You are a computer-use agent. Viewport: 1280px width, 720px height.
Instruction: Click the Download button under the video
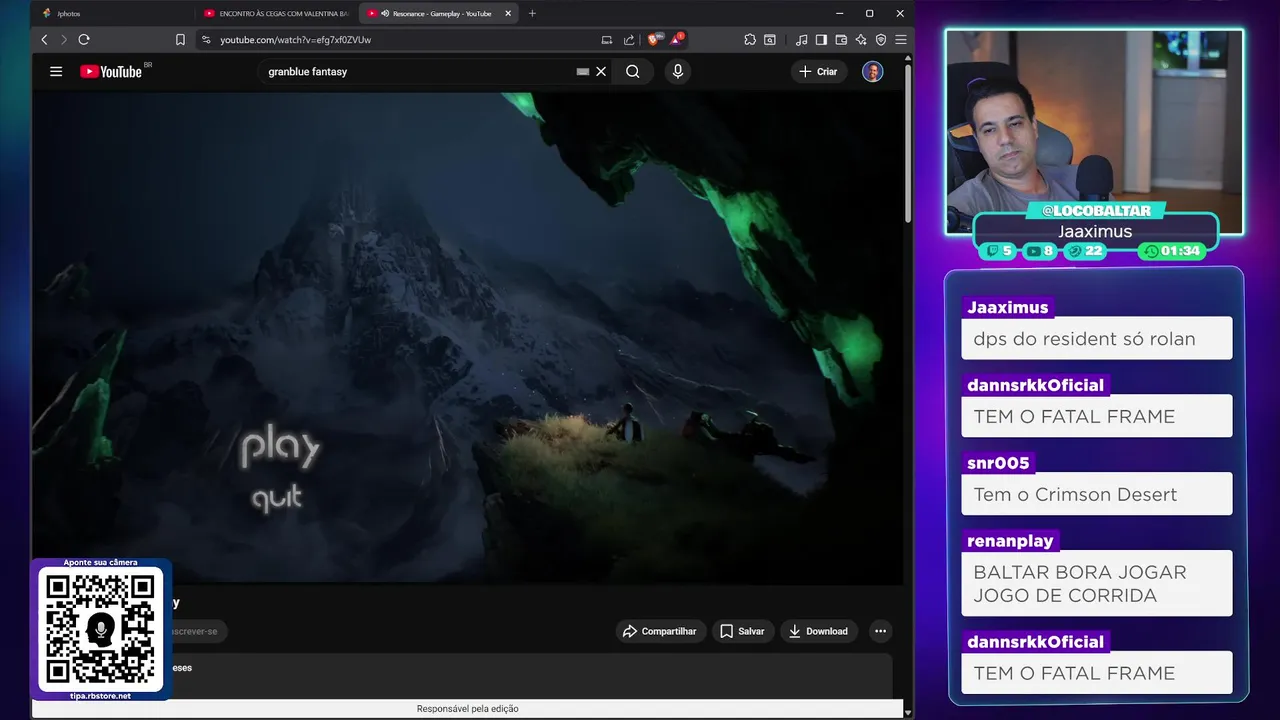coord(819,631)
